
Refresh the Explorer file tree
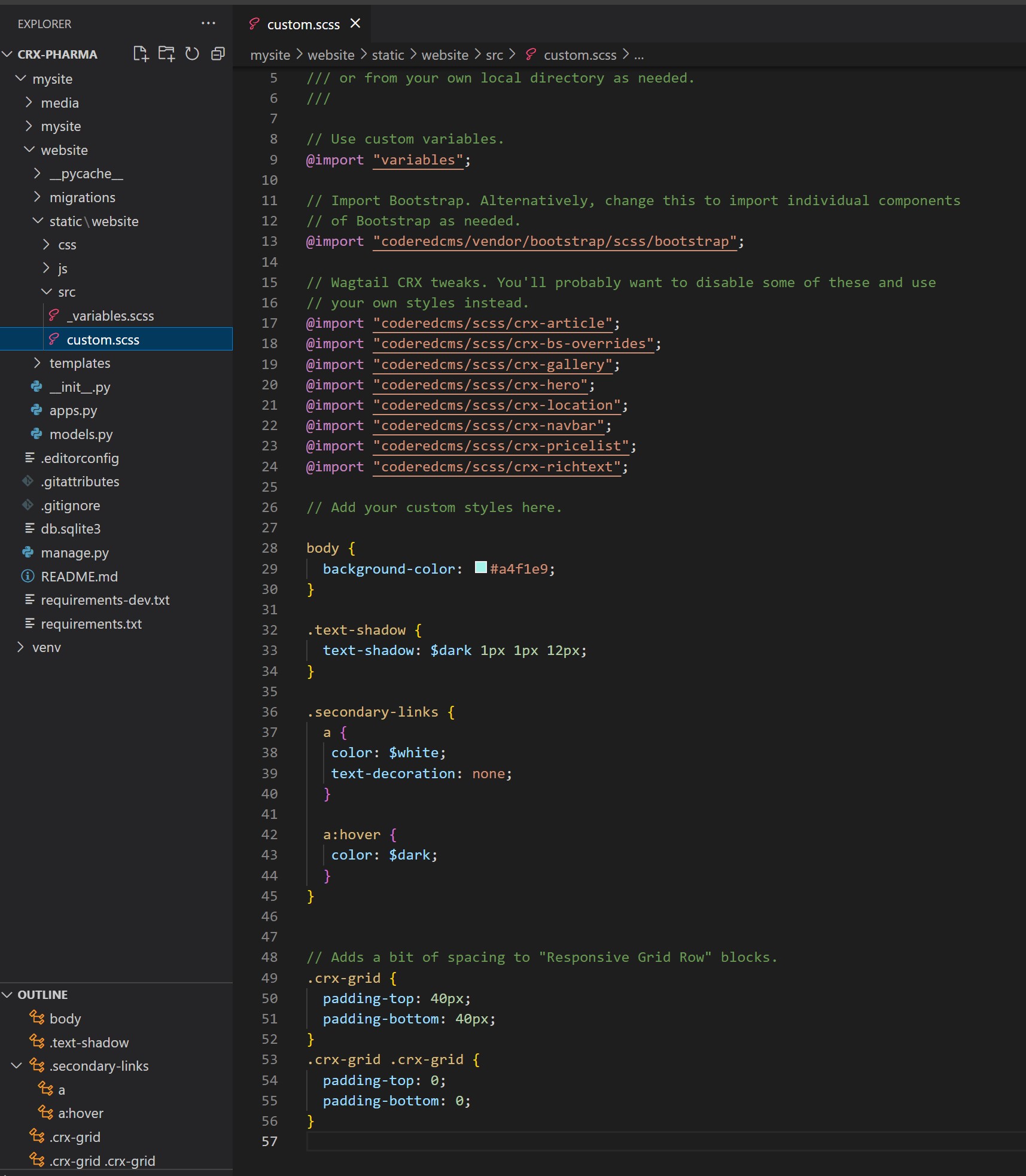192,54
